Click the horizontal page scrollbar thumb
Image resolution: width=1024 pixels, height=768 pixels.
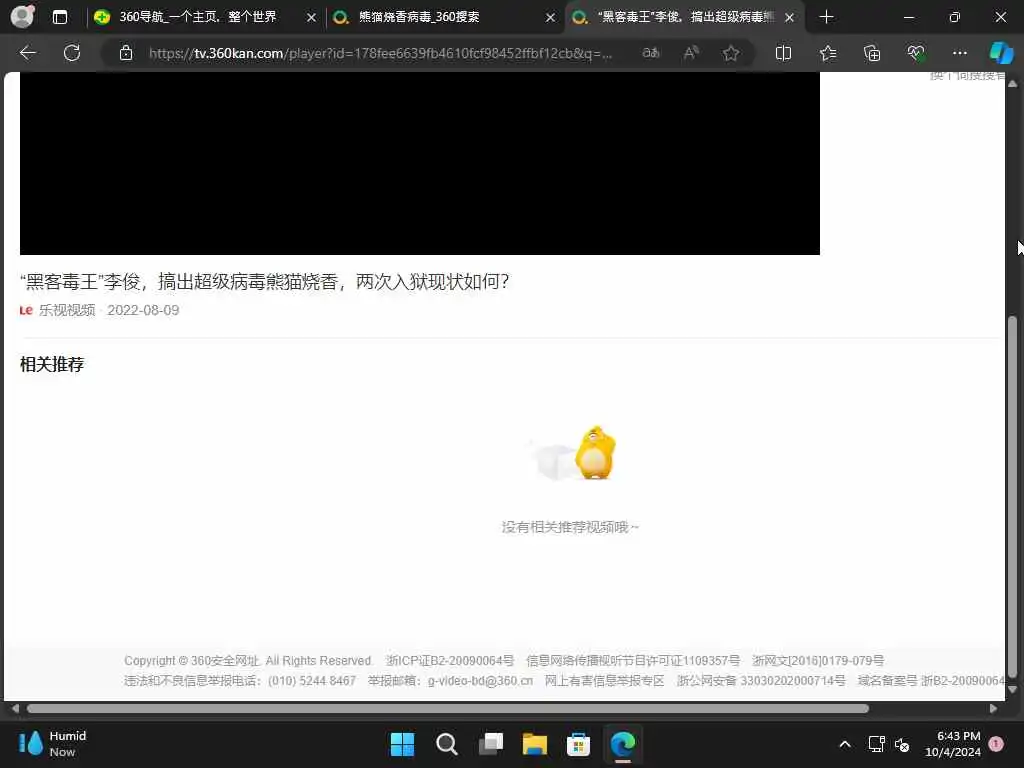[x=448, y=709]
